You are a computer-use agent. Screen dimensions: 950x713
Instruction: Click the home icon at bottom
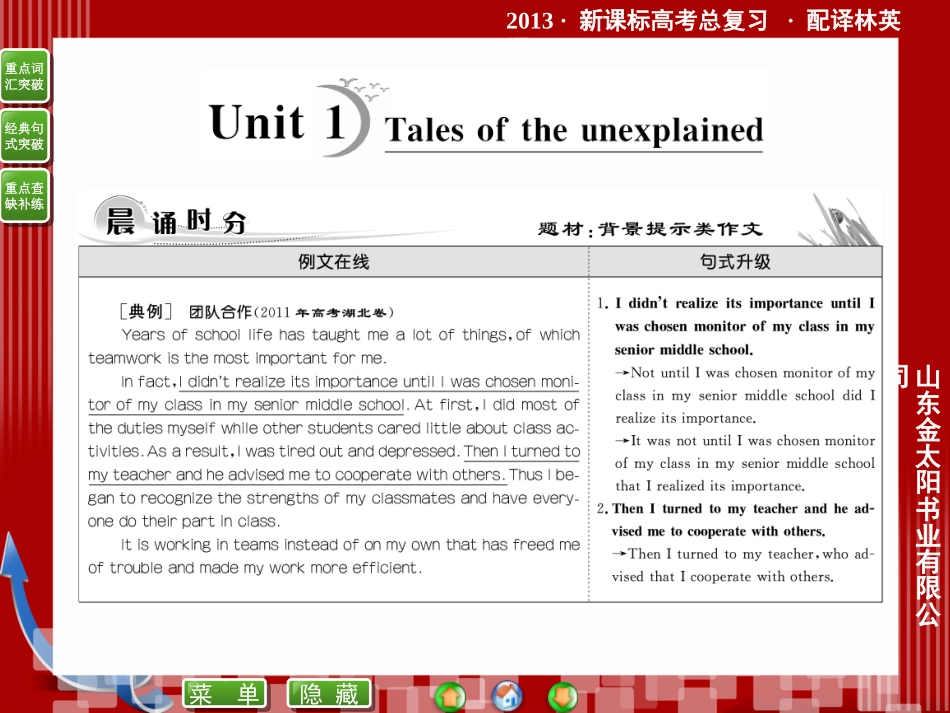click(x=507, y=696)
